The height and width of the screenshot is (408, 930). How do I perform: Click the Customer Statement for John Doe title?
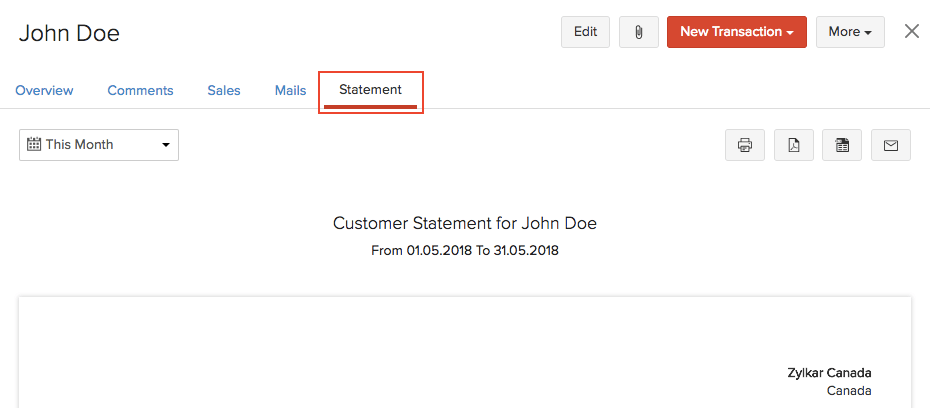(x=465, y=223)
